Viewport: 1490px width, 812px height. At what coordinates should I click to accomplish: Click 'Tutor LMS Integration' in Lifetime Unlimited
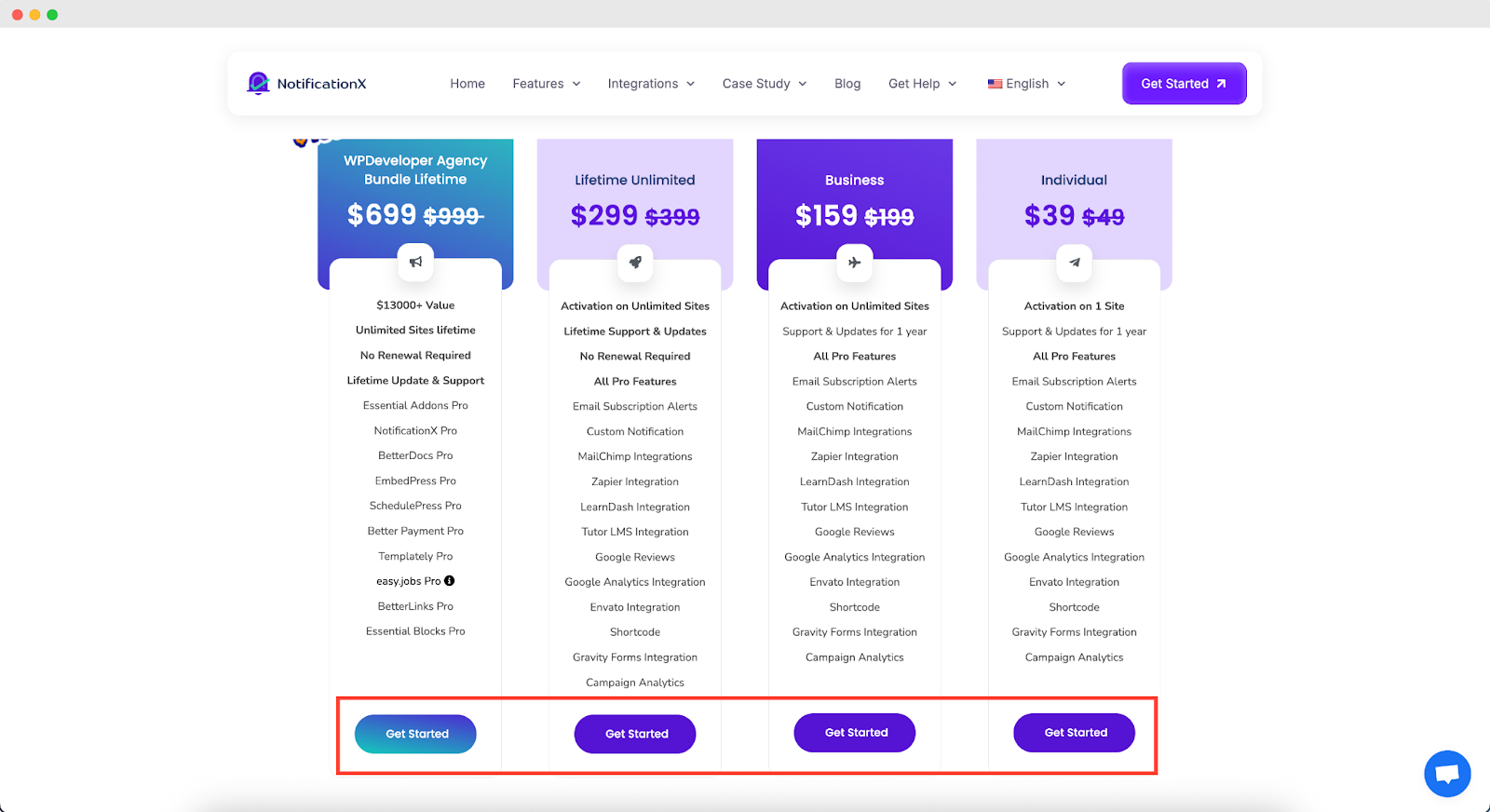[635, 533]
